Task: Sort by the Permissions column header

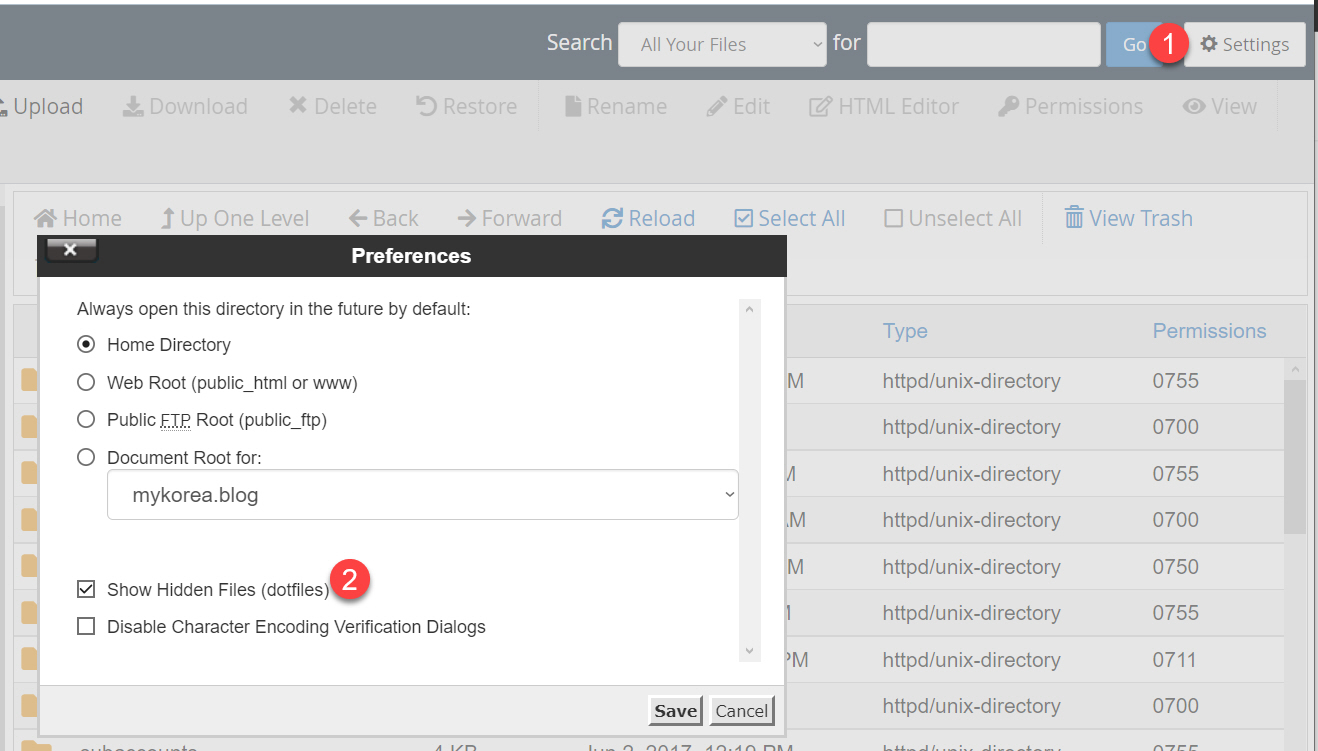Action: [1210, 331]
